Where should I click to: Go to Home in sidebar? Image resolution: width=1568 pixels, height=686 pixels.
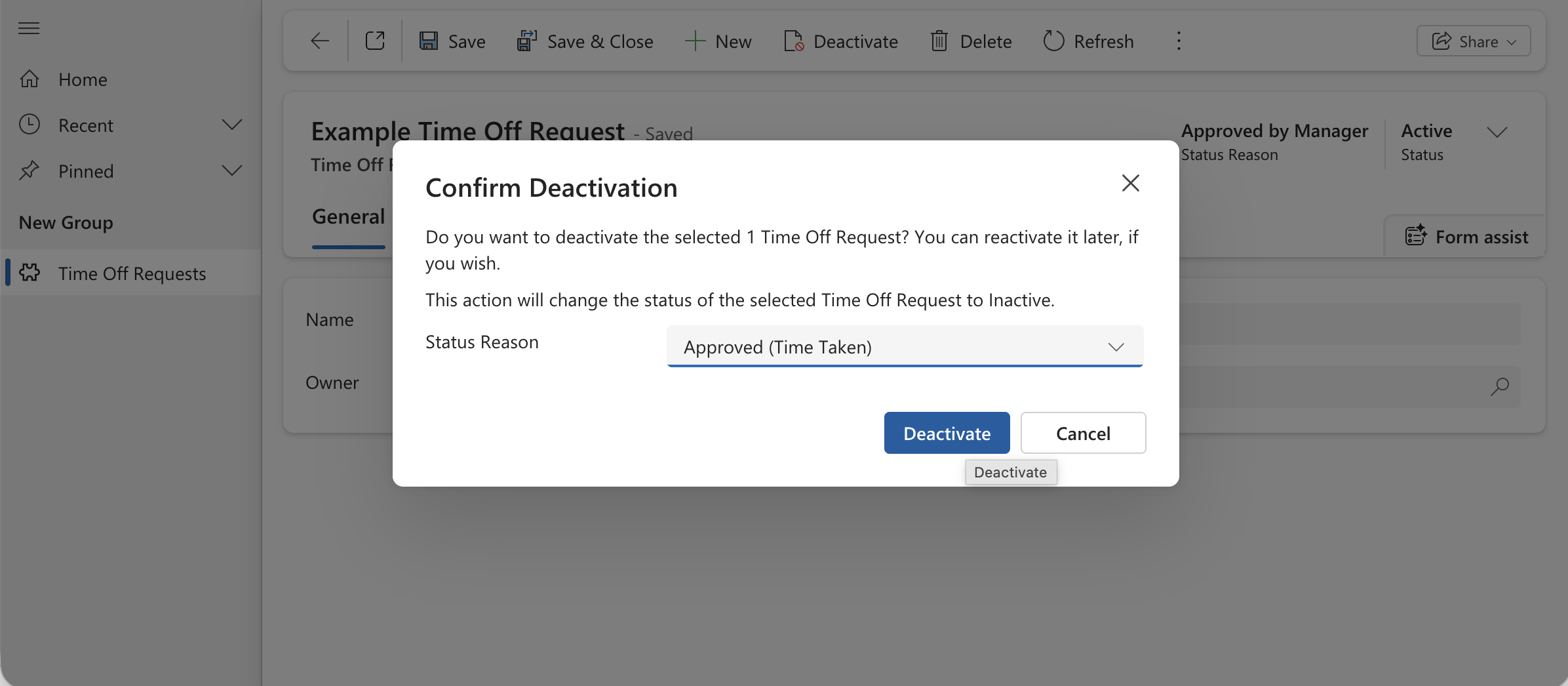(x=131, y=79)
